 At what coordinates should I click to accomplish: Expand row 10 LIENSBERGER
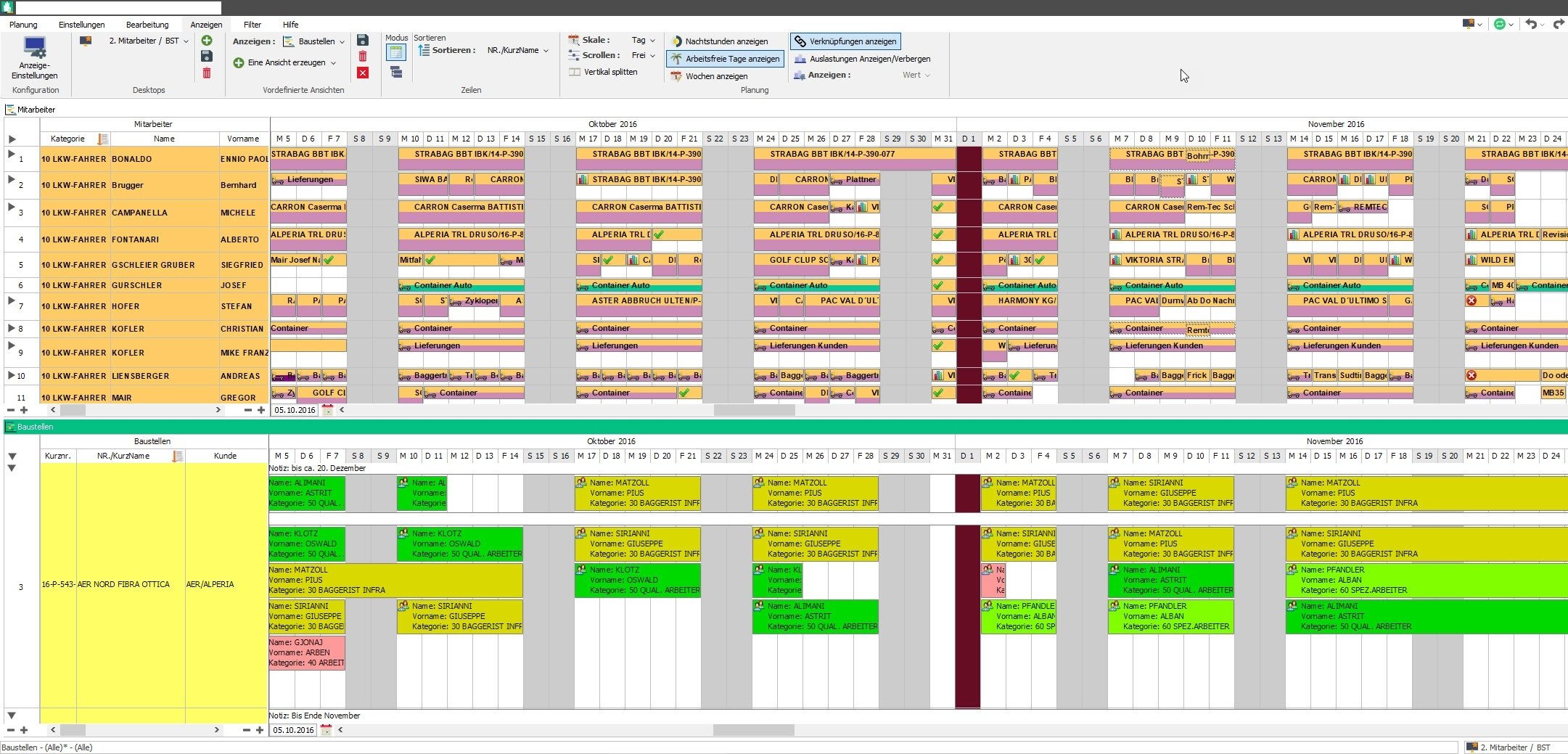pos(11,375)
